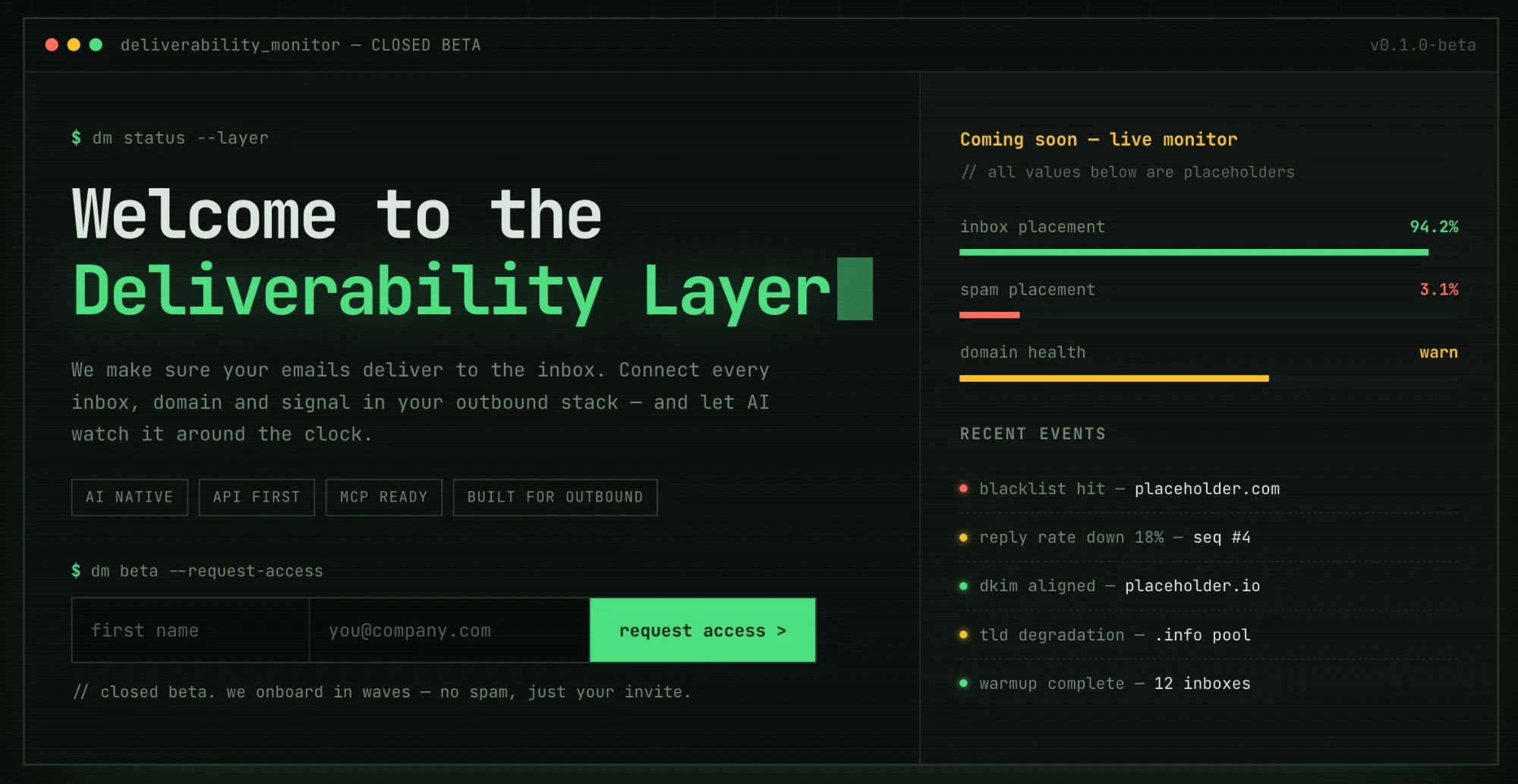The width and height of the screenshot is (1518, 784).
Task: Click the domain health yellow progress bar
Action: point(1114,378)
